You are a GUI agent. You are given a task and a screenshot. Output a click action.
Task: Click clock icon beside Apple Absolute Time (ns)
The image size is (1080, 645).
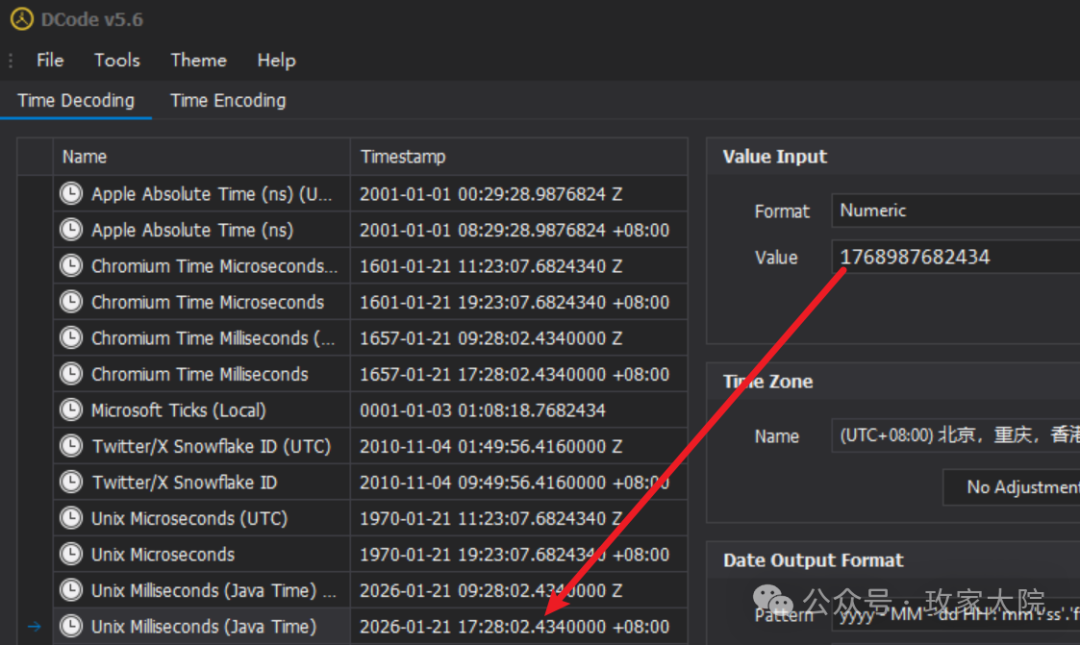pos(71,229)
